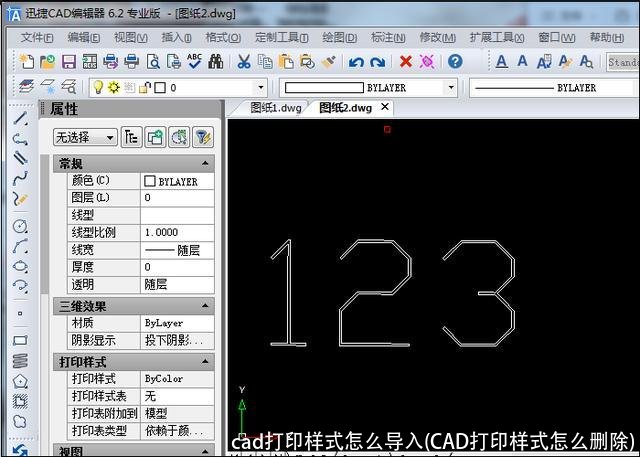
Task: Collapse the 视图 section
Action: tap(205, 451)
